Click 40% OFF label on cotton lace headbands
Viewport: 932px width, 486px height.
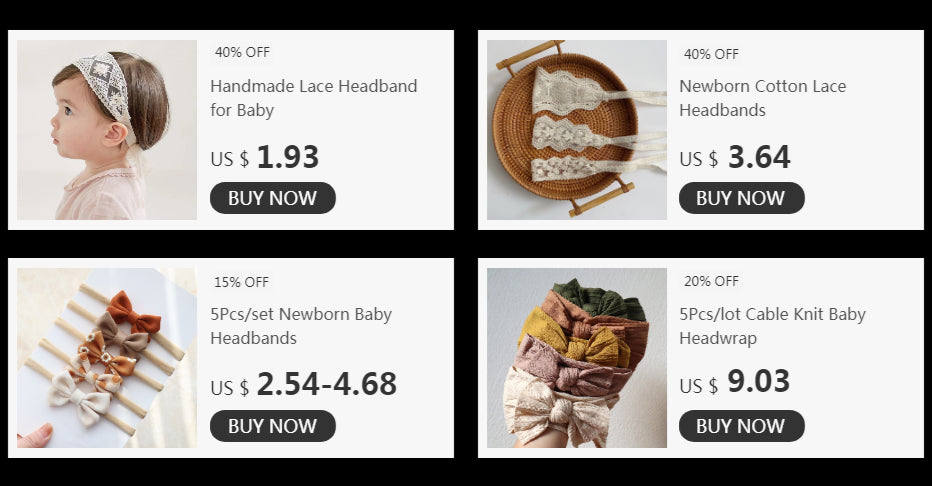pyautogui.click(x=711, y=54)
